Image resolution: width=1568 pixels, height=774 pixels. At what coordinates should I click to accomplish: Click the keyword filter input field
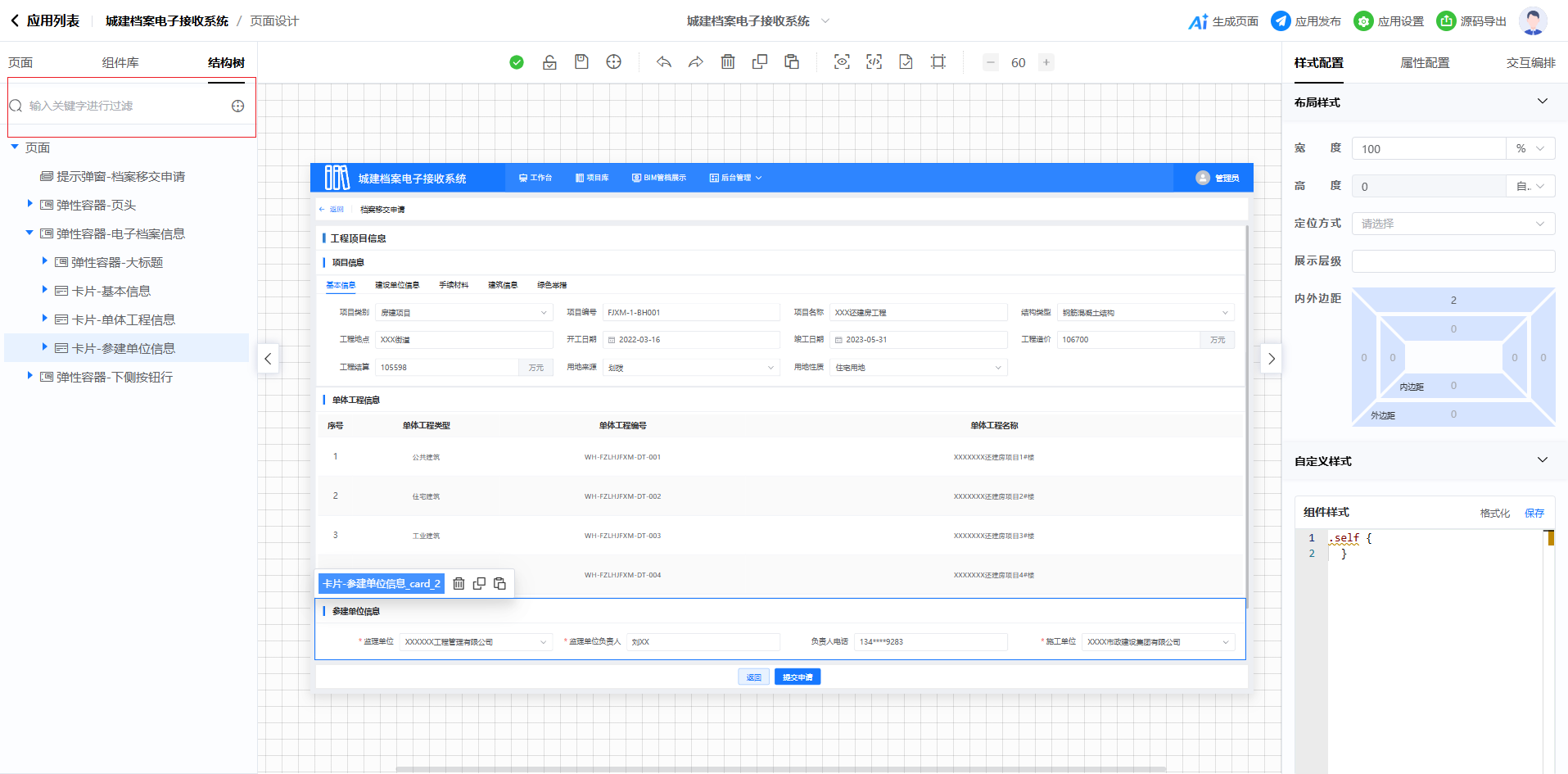(x=123, y=106)
